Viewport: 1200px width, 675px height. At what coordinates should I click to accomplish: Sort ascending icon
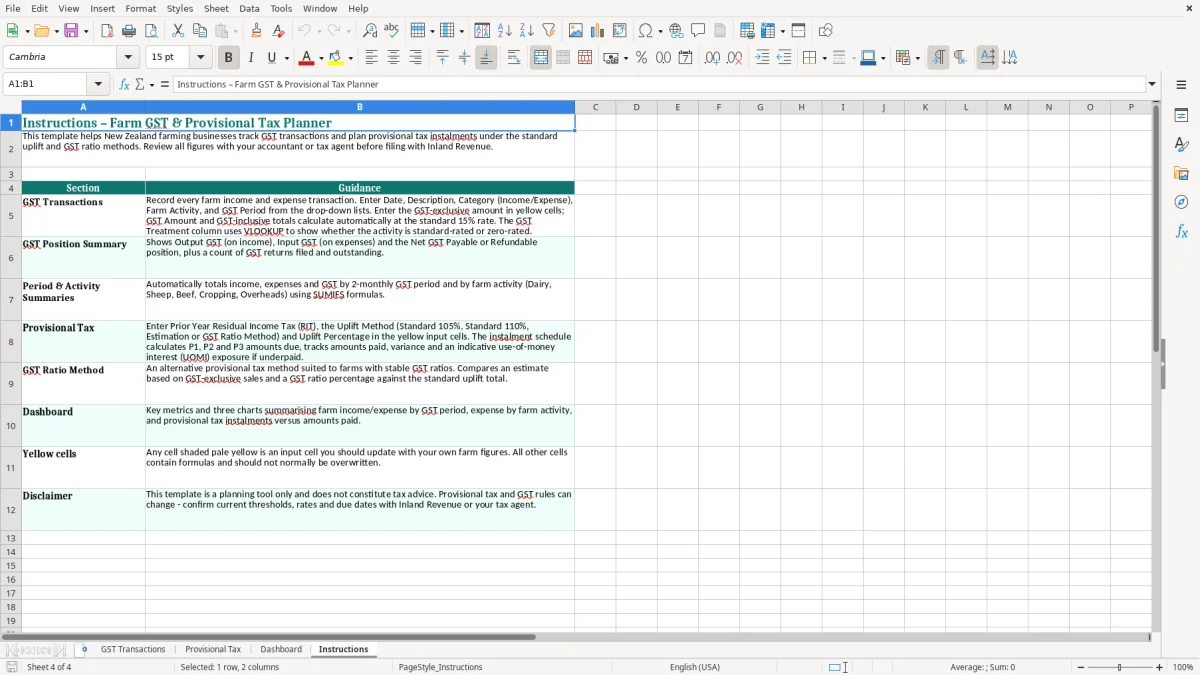click(505, 31)
